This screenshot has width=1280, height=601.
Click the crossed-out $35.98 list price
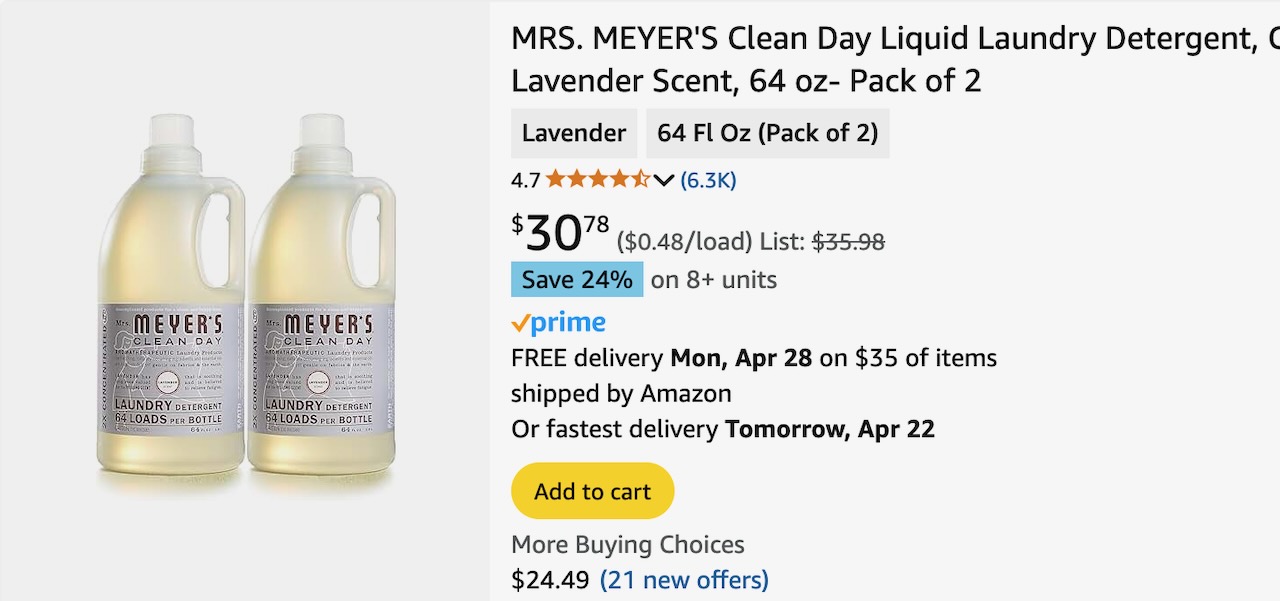pos(848,241)
